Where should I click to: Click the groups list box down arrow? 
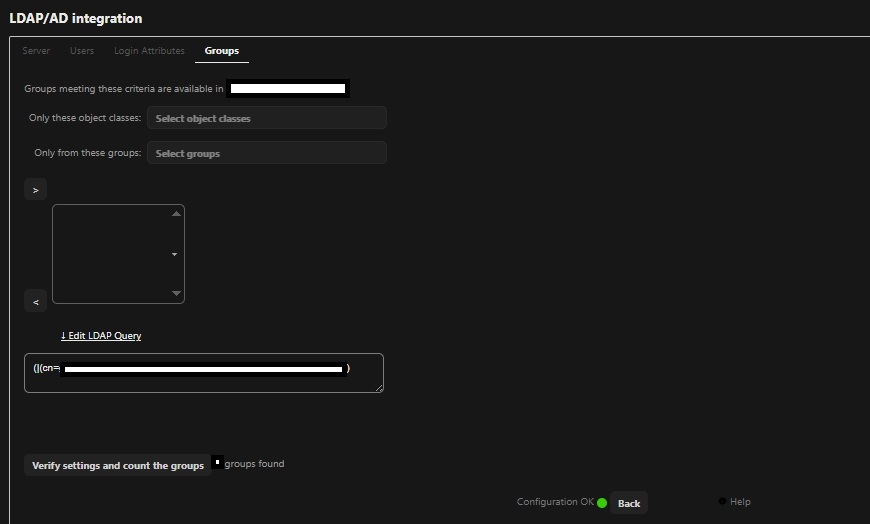[x=176, y=293]
